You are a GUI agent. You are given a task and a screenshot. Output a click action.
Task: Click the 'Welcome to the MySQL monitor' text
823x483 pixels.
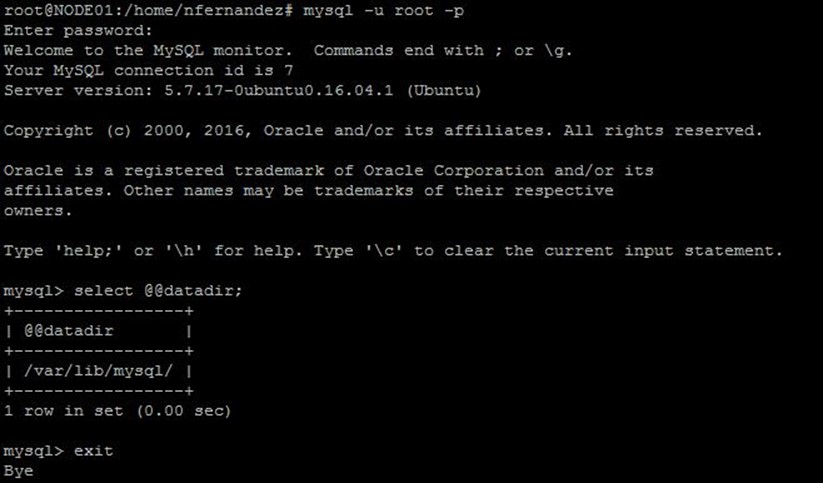click(148, 50)
